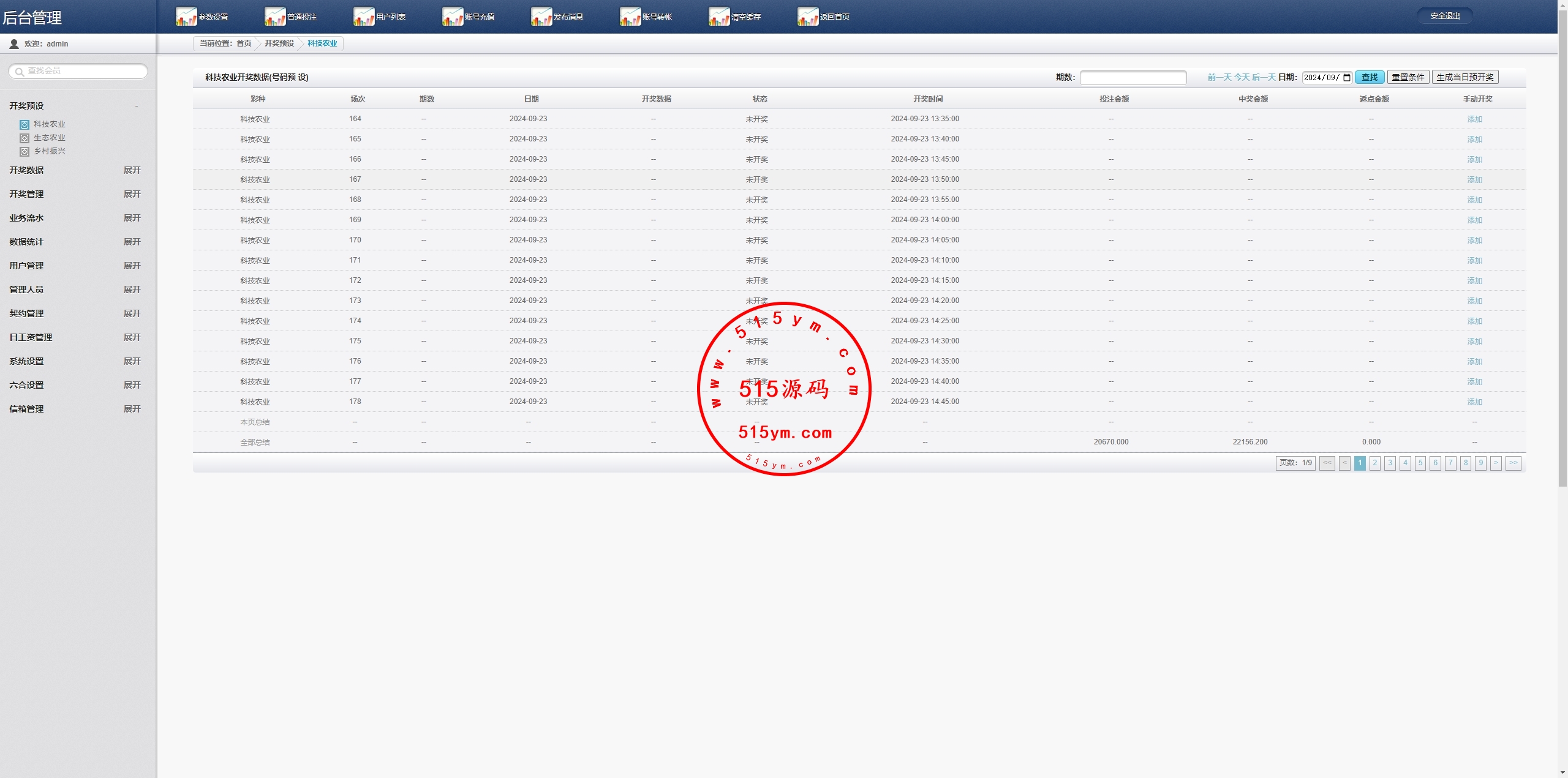Open the 普通投注 toolbar icon

tap(275, 17)
